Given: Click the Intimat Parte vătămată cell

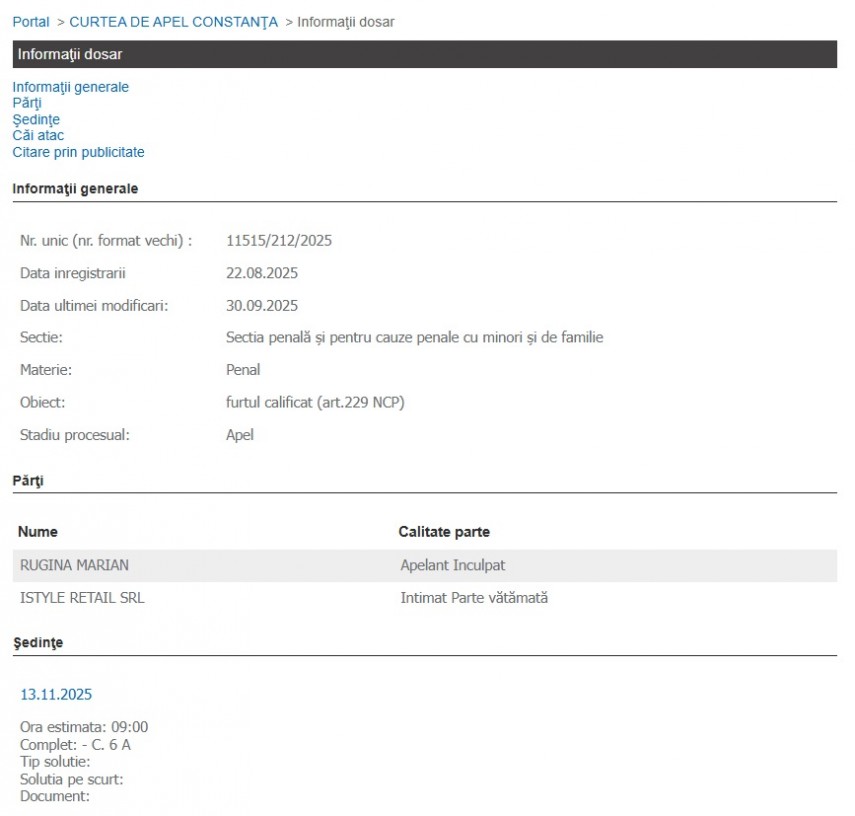Looking at the screenshot, I should 474,598.
